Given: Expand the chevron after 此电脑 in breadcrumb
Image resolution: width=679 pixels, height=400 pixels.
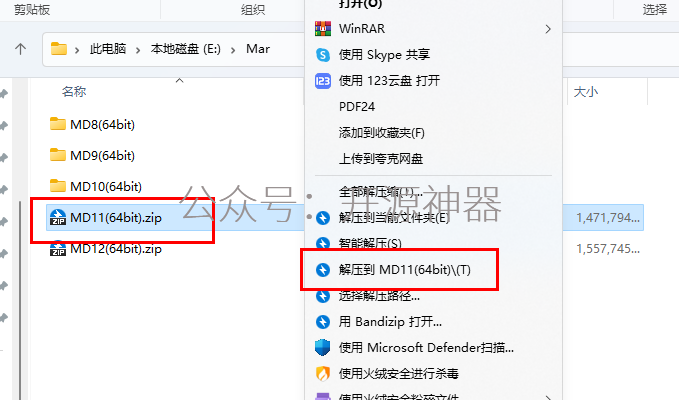Looking at the screenshot, I should (138, 50).
